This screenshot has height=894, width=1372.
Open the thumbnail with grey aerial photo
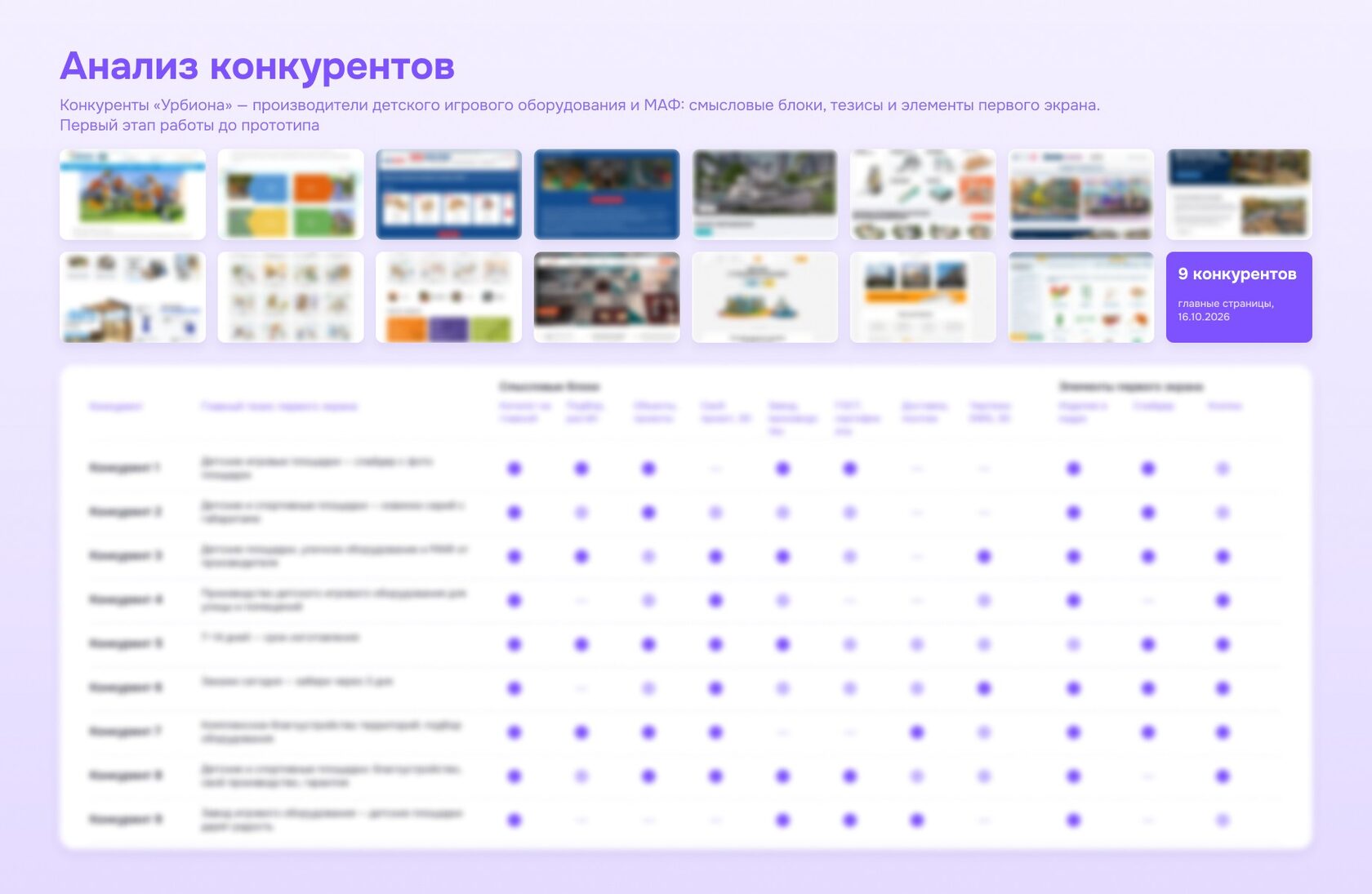tap(764, 194)
